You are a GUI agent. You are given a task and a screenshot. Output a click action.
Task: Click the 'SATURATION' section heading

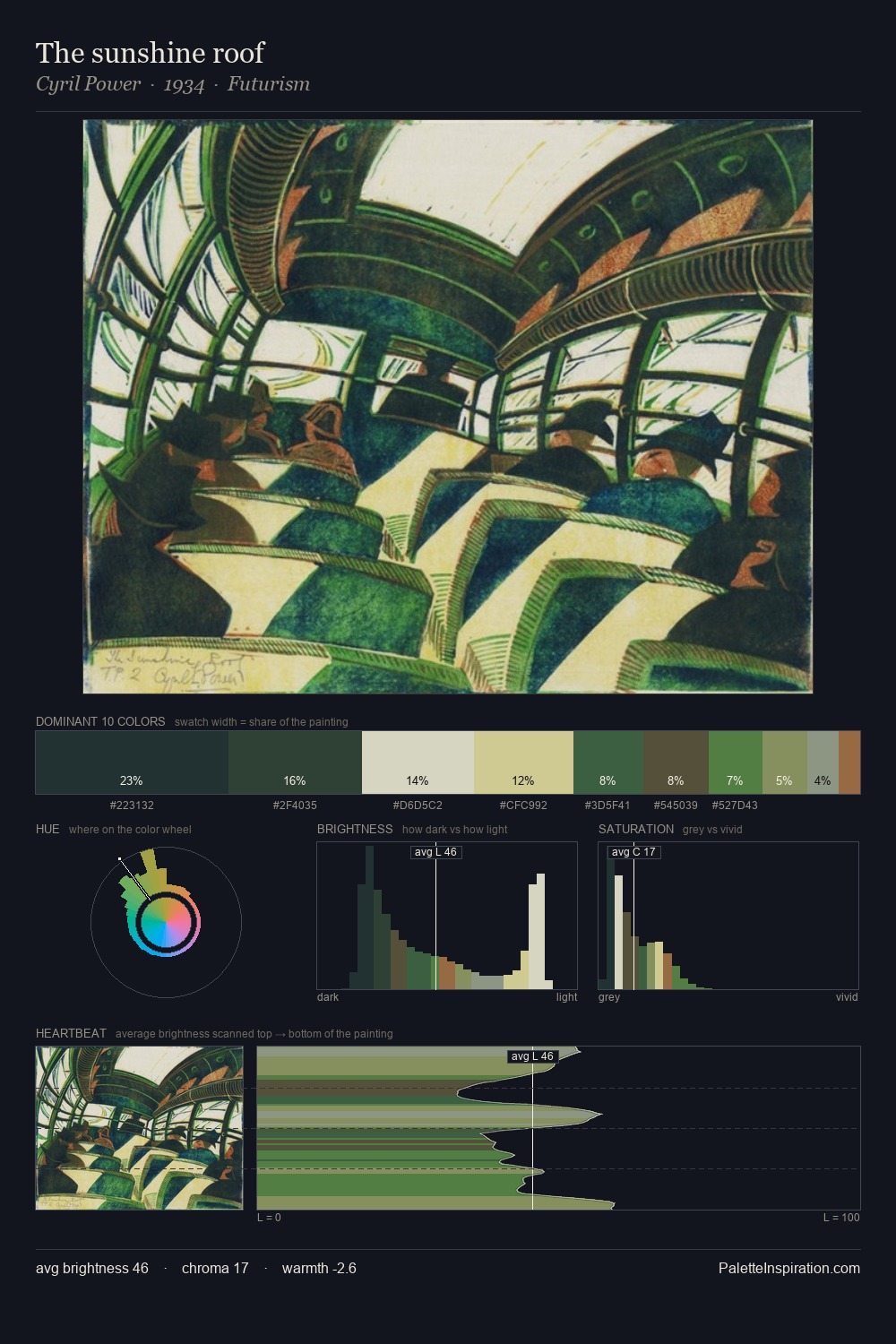click(636, 829)
